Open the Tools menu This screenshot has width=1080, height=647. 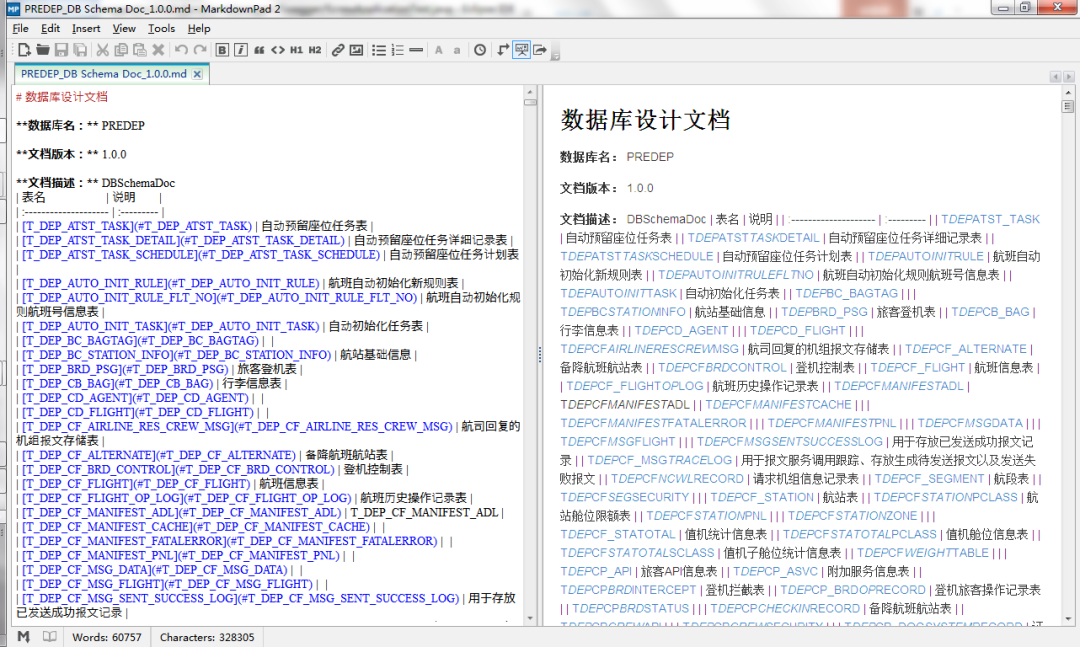(160, 28)
